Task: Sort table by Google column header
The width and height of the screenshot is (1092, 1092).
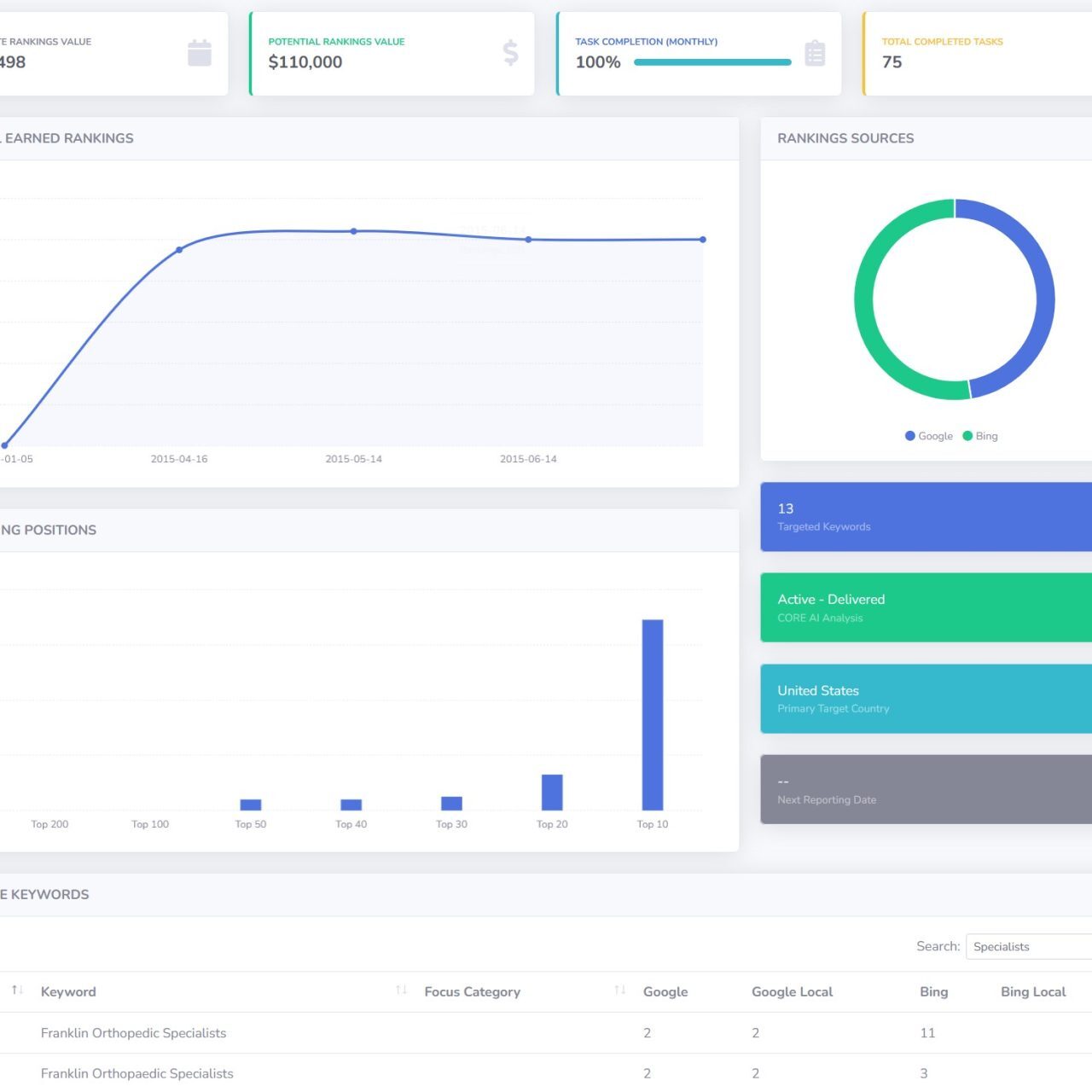Action: pos(665,991)
